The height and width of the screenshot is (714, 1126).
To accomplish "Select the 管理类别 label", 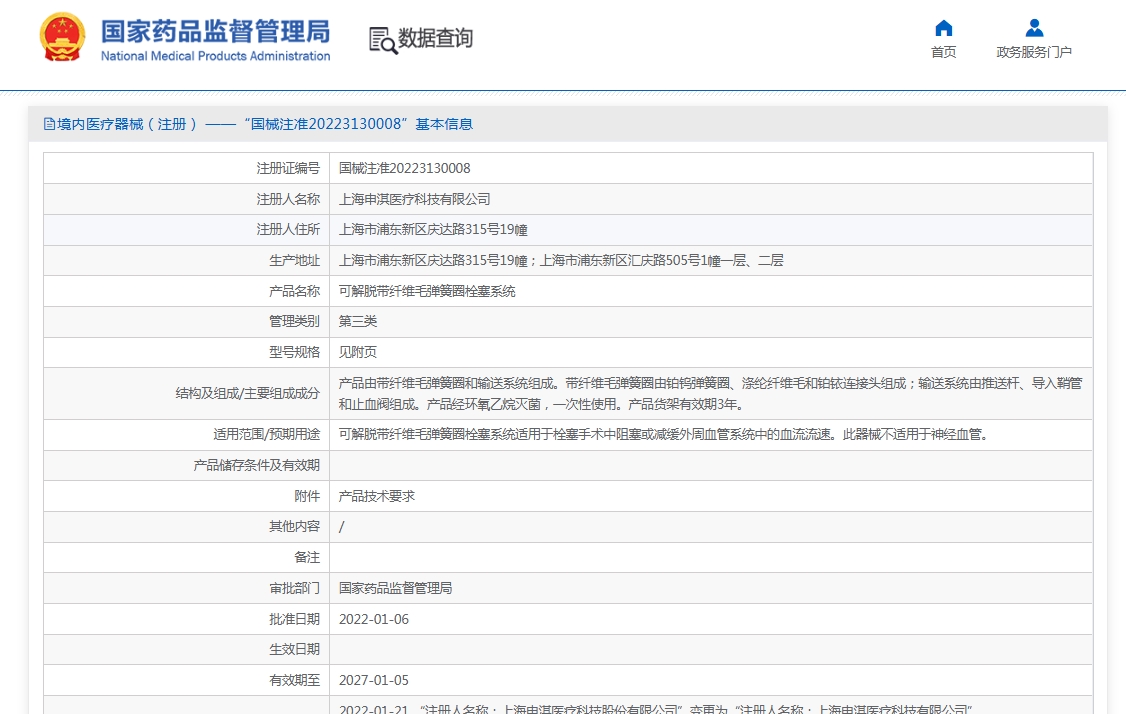I will coord(294,321).
